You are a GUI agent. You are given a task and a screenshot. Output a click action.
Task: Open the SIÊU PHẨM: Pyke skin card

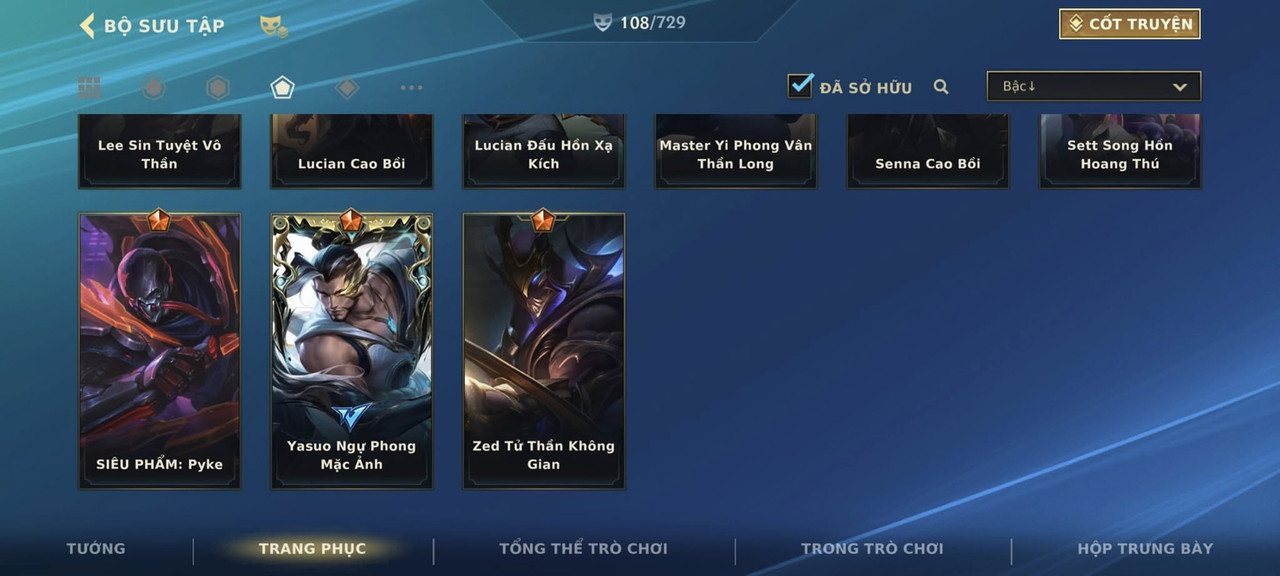coord(160,350)
